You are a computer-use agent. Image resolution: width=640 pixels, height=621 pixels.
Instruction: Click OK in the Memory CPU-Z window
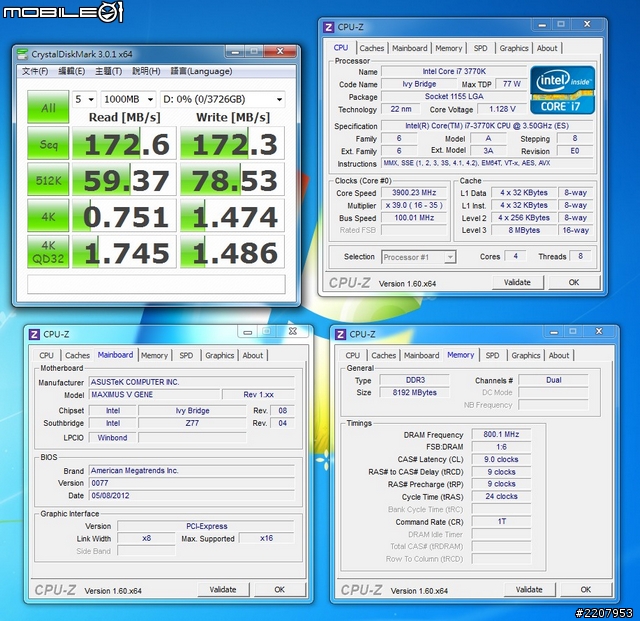[x=586, y=590]
